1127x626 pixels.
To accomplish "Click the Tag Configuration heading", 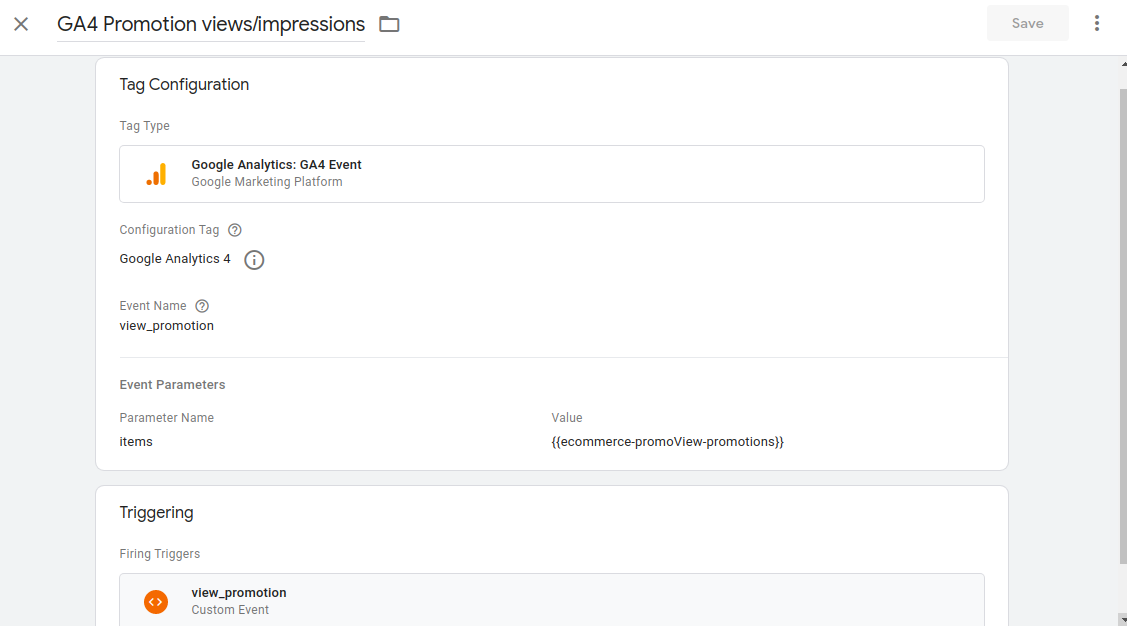I will 184,85.
